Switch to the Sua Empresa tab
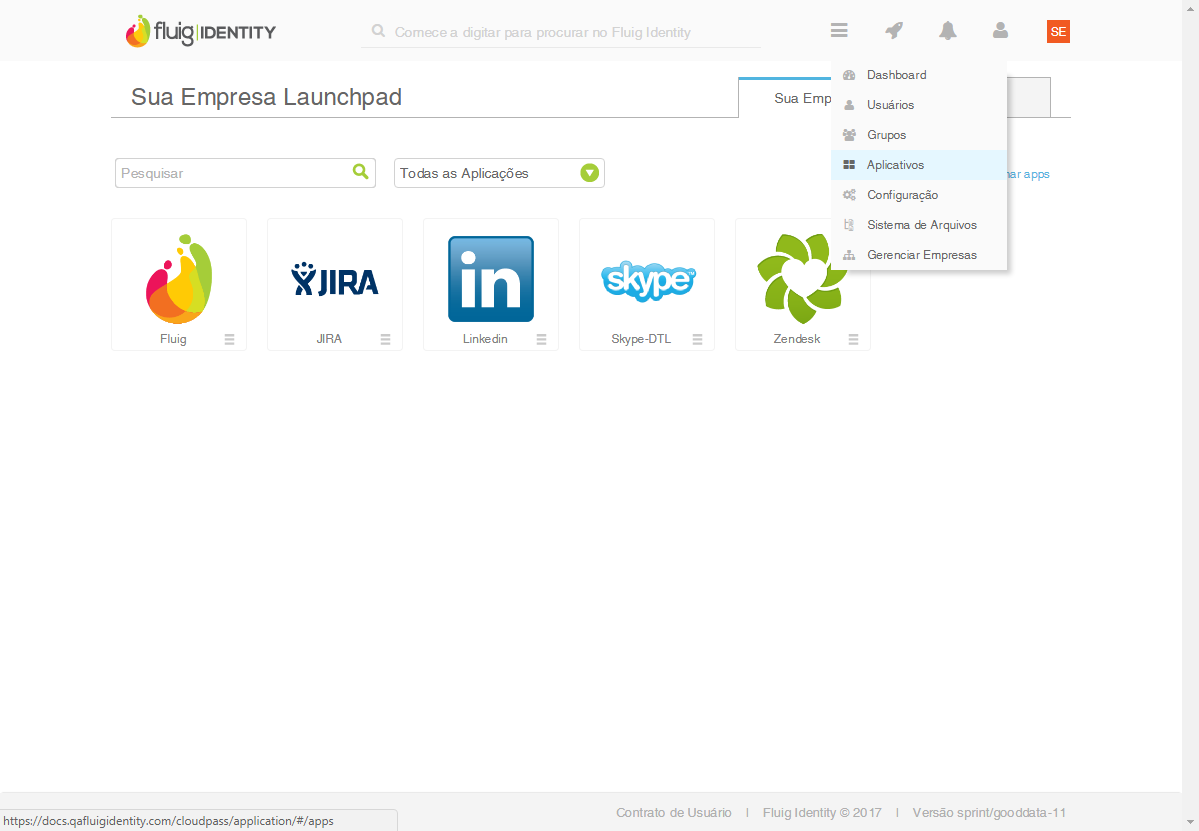The image size is (1199, 831). click(785, 98)
